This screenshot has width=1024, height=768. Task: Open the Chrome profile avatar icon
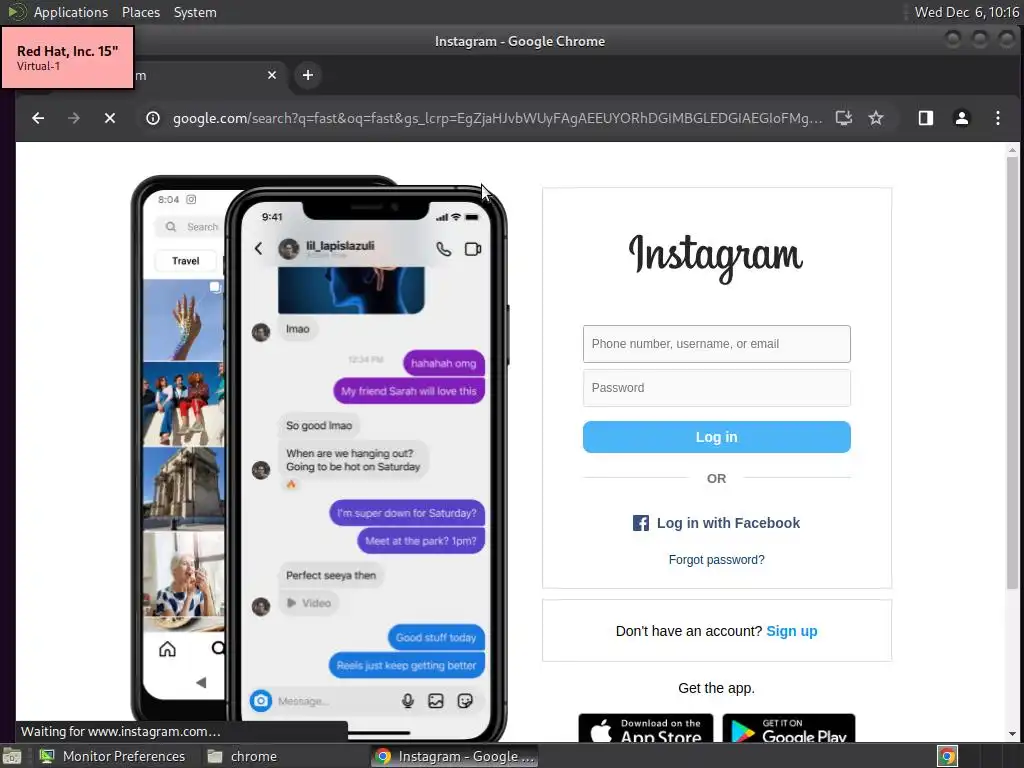961,118
